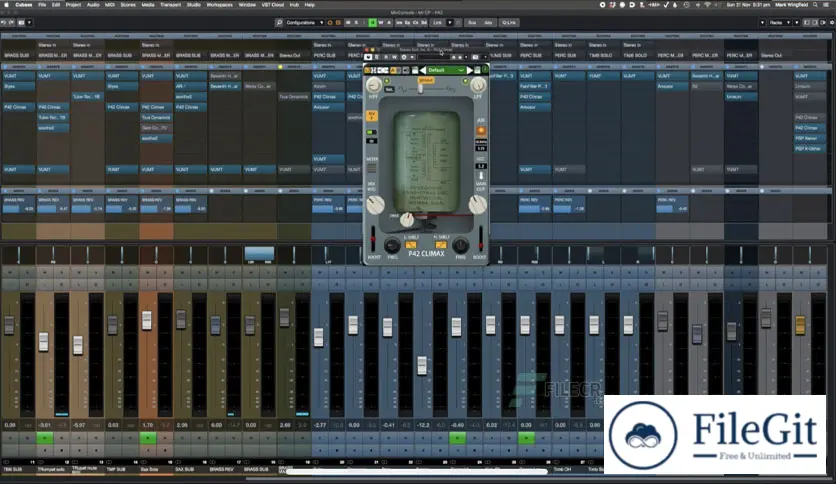
Task: Toggle the green button on Trumpet solo channel
Action: click(44, 438)
